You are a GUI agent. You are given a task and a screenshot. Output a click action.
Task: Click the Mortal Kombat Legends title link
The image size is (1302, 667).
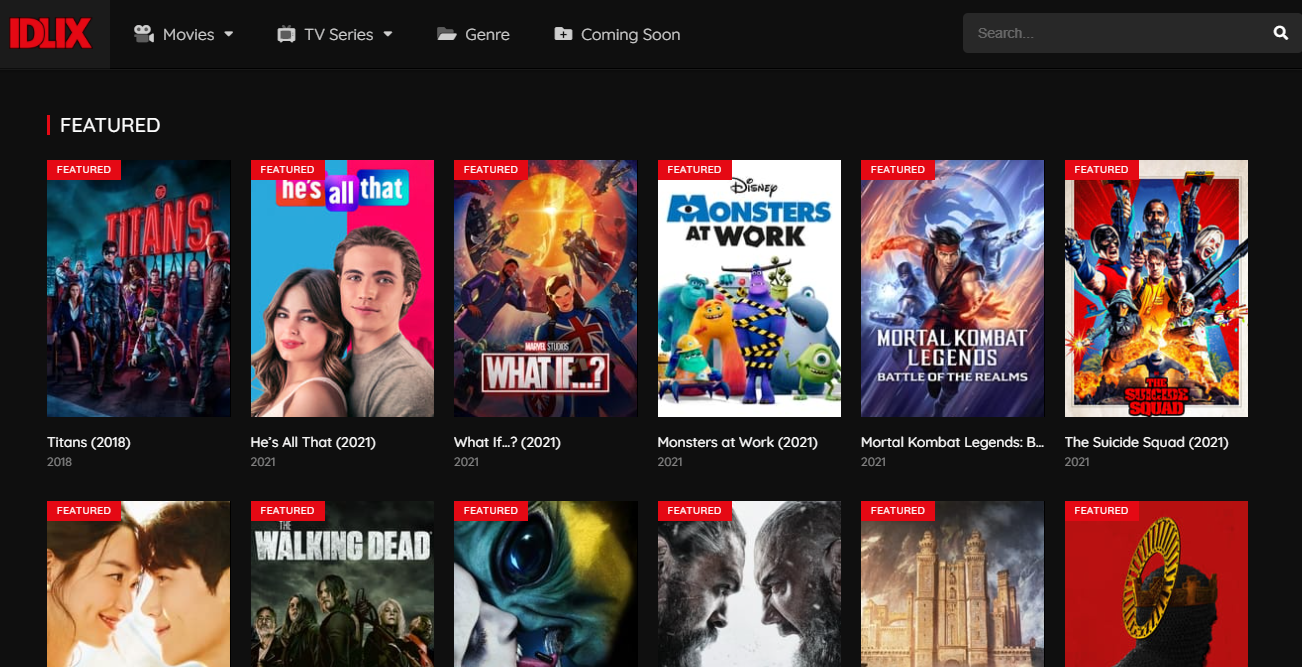pos(953,442)
